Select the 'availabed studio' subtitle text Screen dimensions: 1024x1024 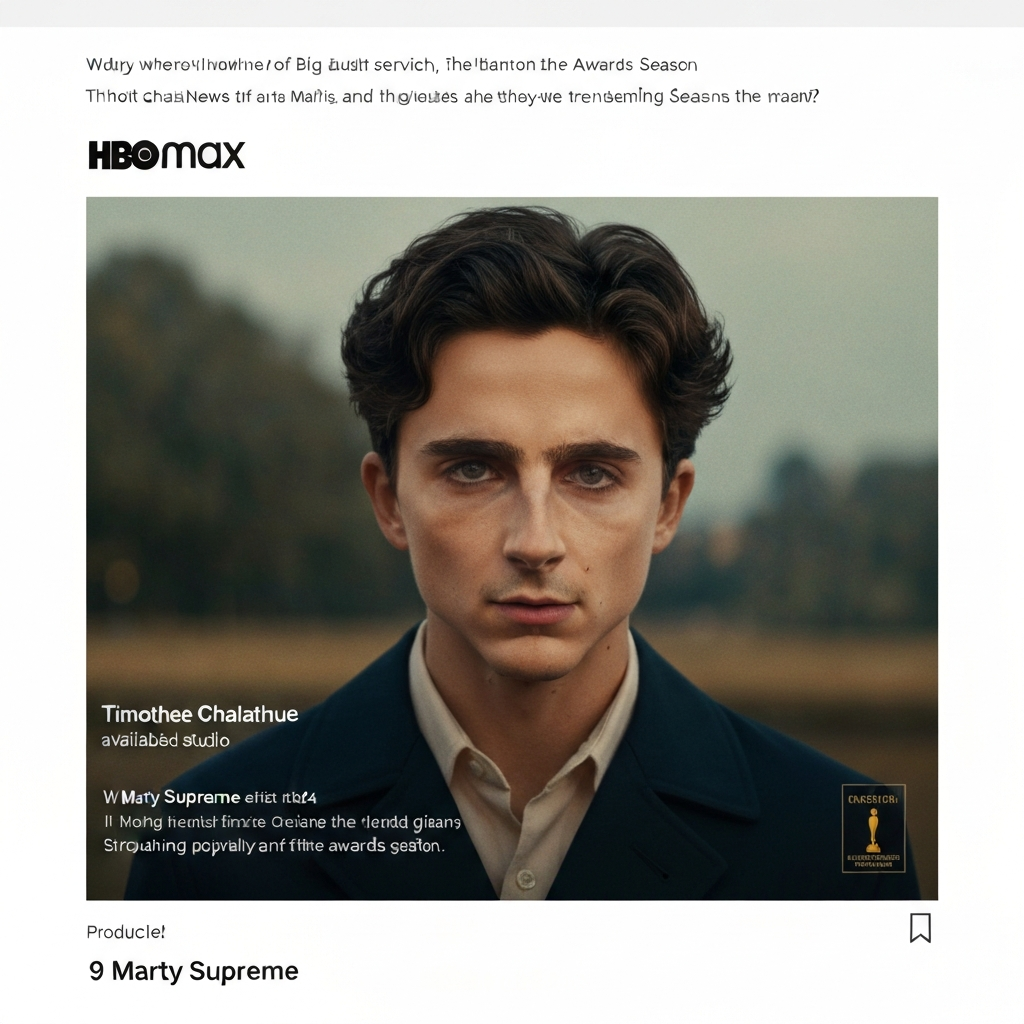click(165, 740)
